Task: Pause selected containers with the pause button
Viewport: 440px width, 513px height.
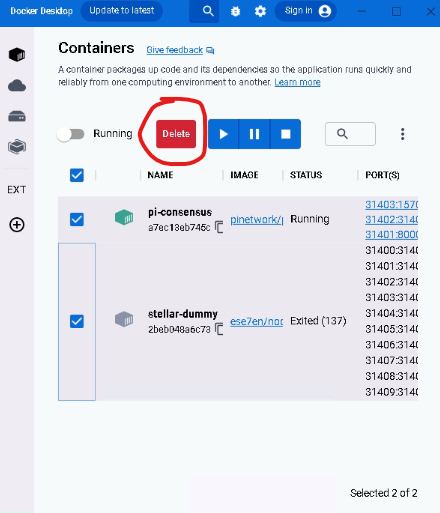Action: (x=254, y=134)
